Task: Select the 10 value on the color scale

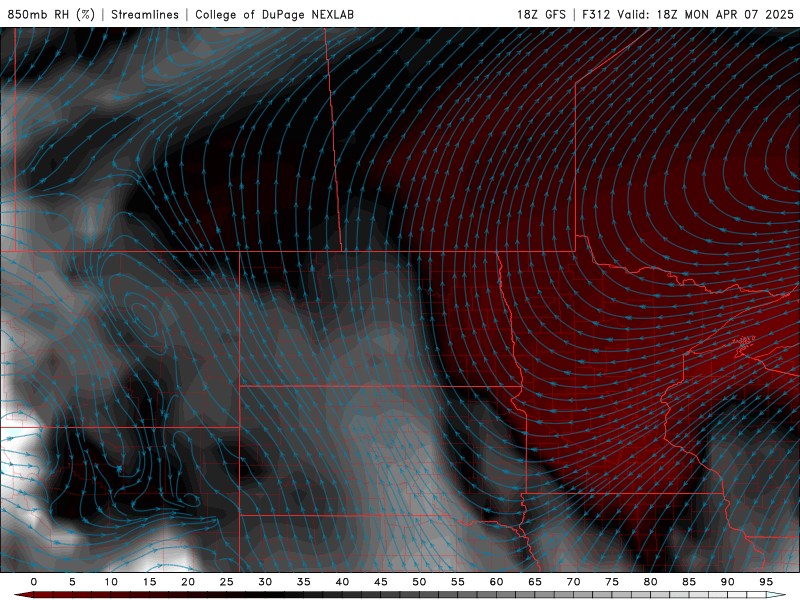Action: (x=111, y=582)
